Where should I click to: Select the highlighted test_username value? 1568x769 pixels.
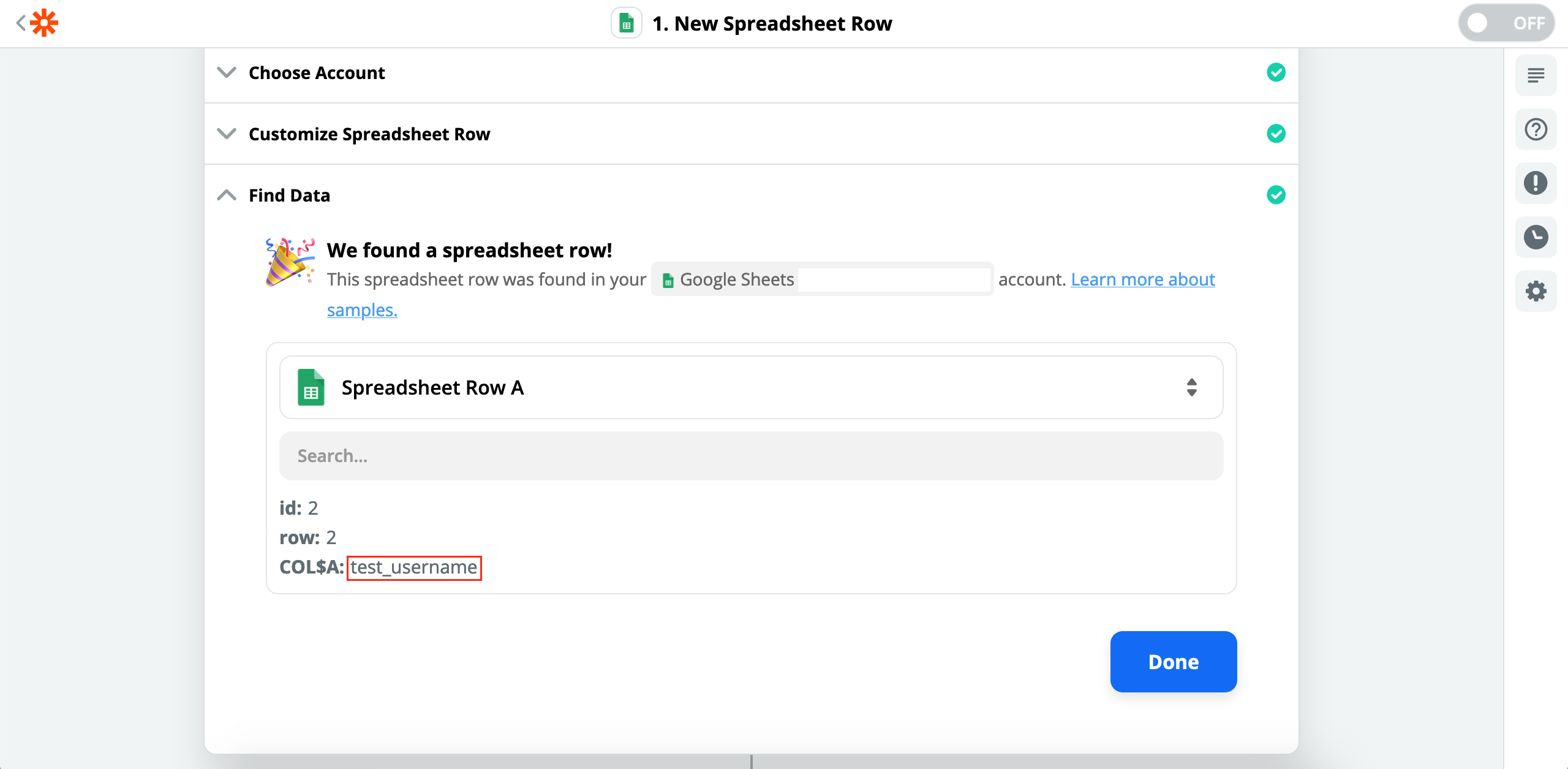414,567
